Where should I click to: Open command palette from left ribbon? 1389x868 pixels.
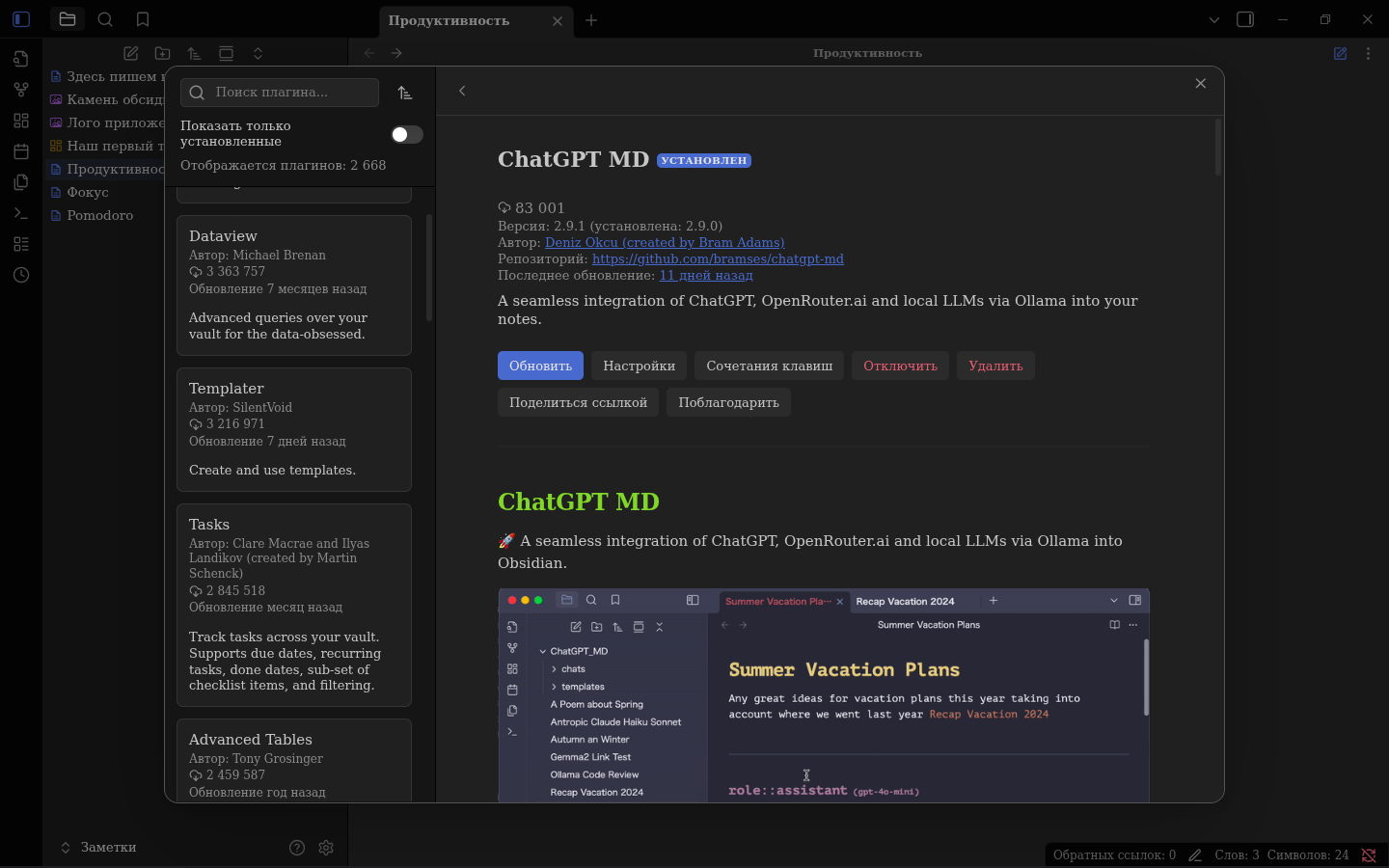21,213
